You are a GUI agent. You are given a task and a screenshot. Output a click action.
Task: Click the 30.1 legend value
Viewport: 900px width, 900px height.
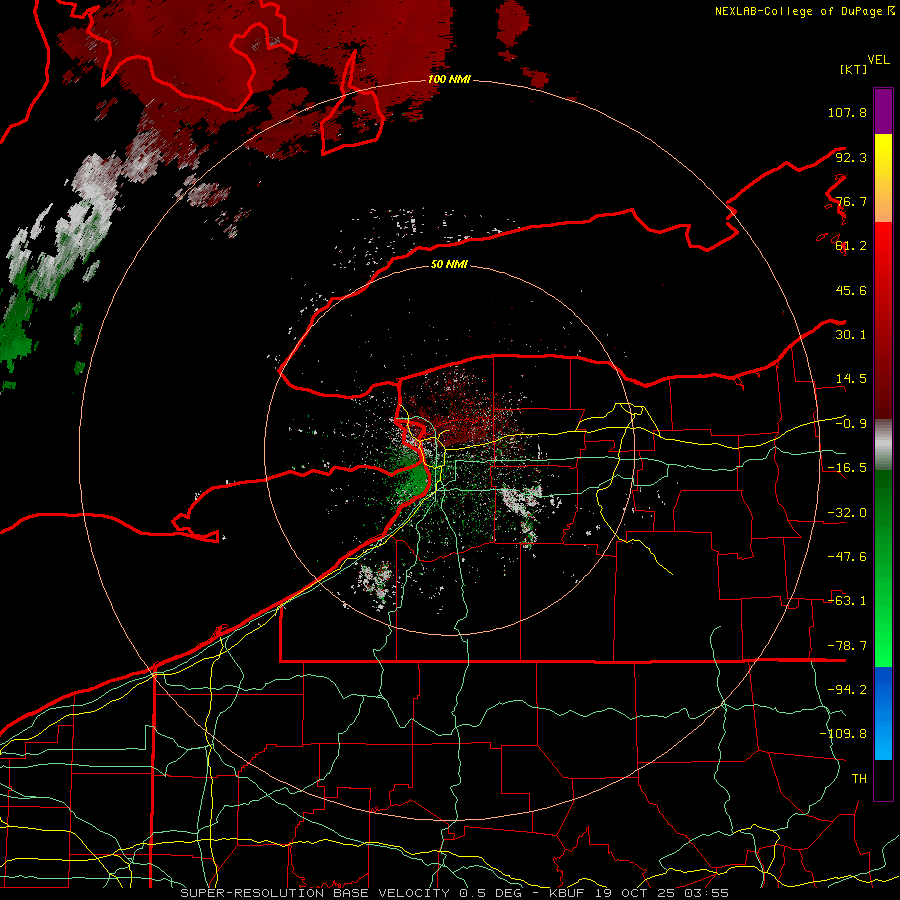tap(851, 335)
